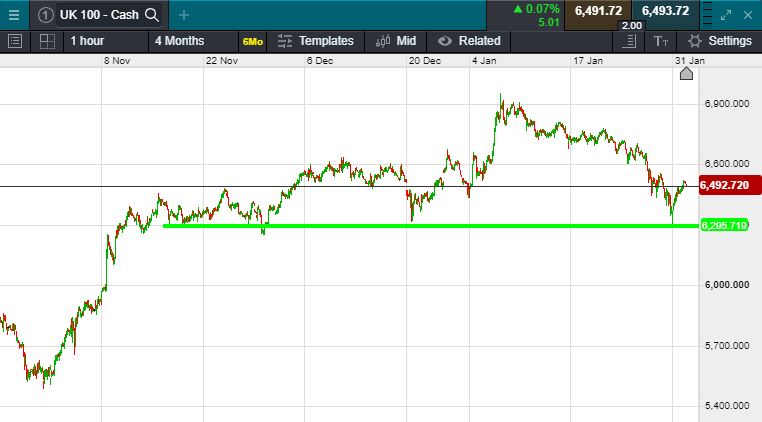Open the Related instruments menu
This screenshot has width=762, height=422.
(x=480, y=41)
